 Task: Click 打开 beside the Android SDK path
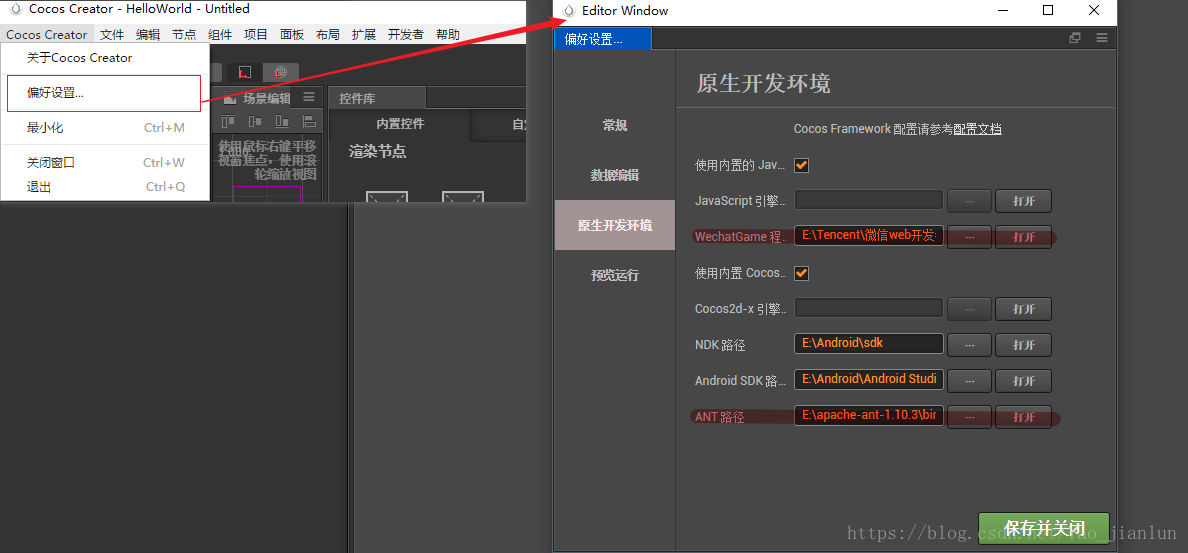[x=1024, y=380]
